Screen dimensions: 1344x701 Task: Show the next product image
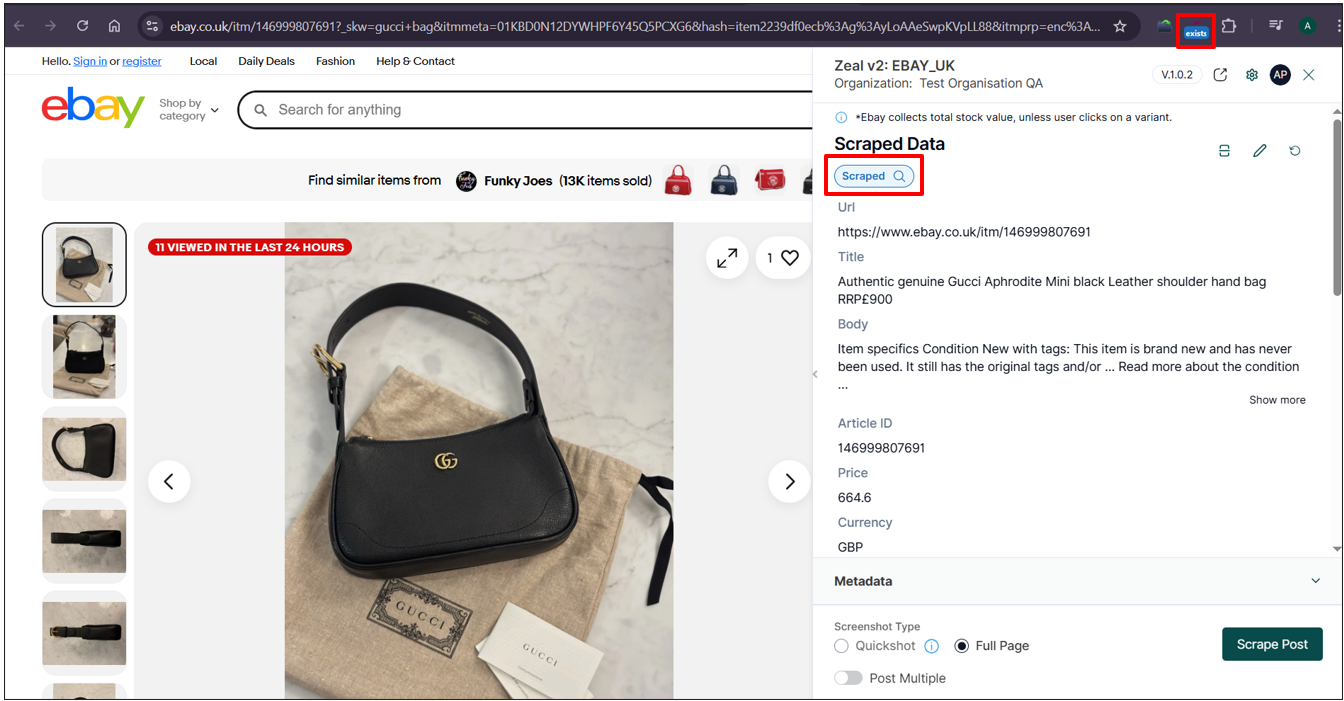[789, 482]
